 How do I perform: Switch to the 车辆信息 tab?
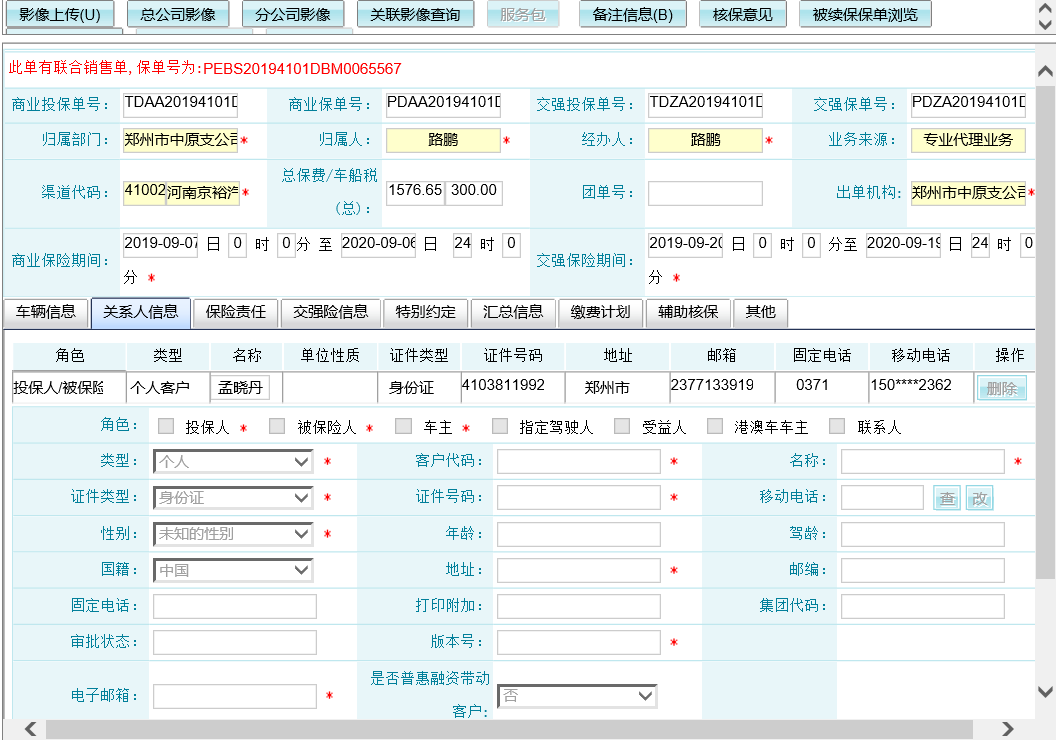(x=46, y=312)
